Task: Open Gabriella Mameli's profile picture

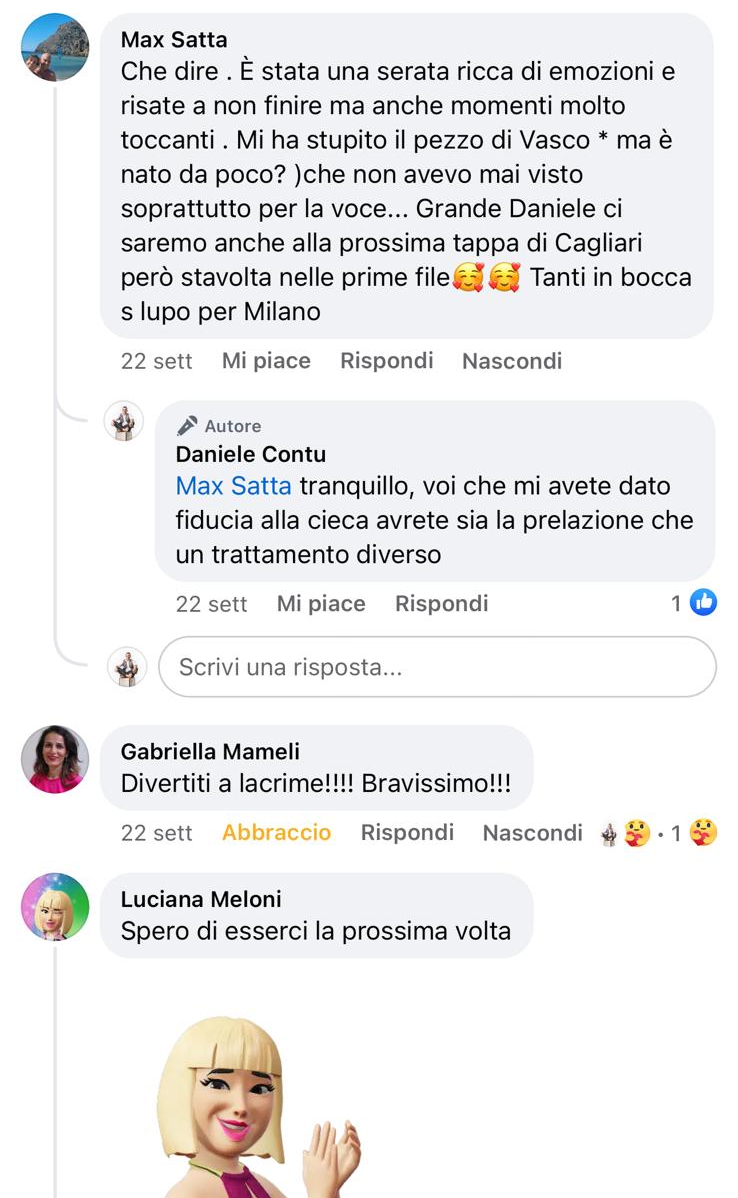Action: [54, 759]
